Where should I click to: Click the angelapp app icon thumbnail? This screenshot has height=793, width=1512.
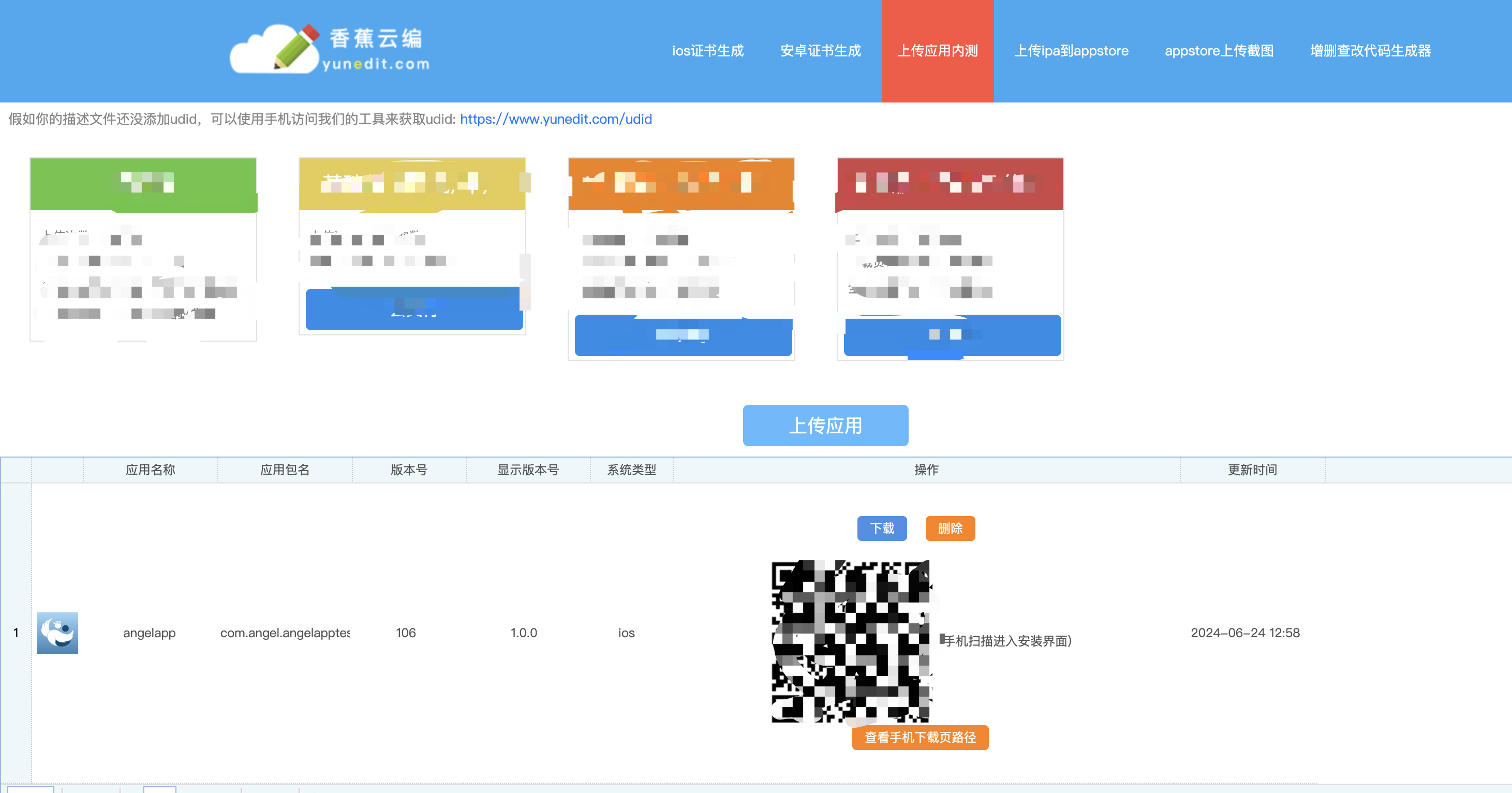pyautogui.click(x=57, y=633)
